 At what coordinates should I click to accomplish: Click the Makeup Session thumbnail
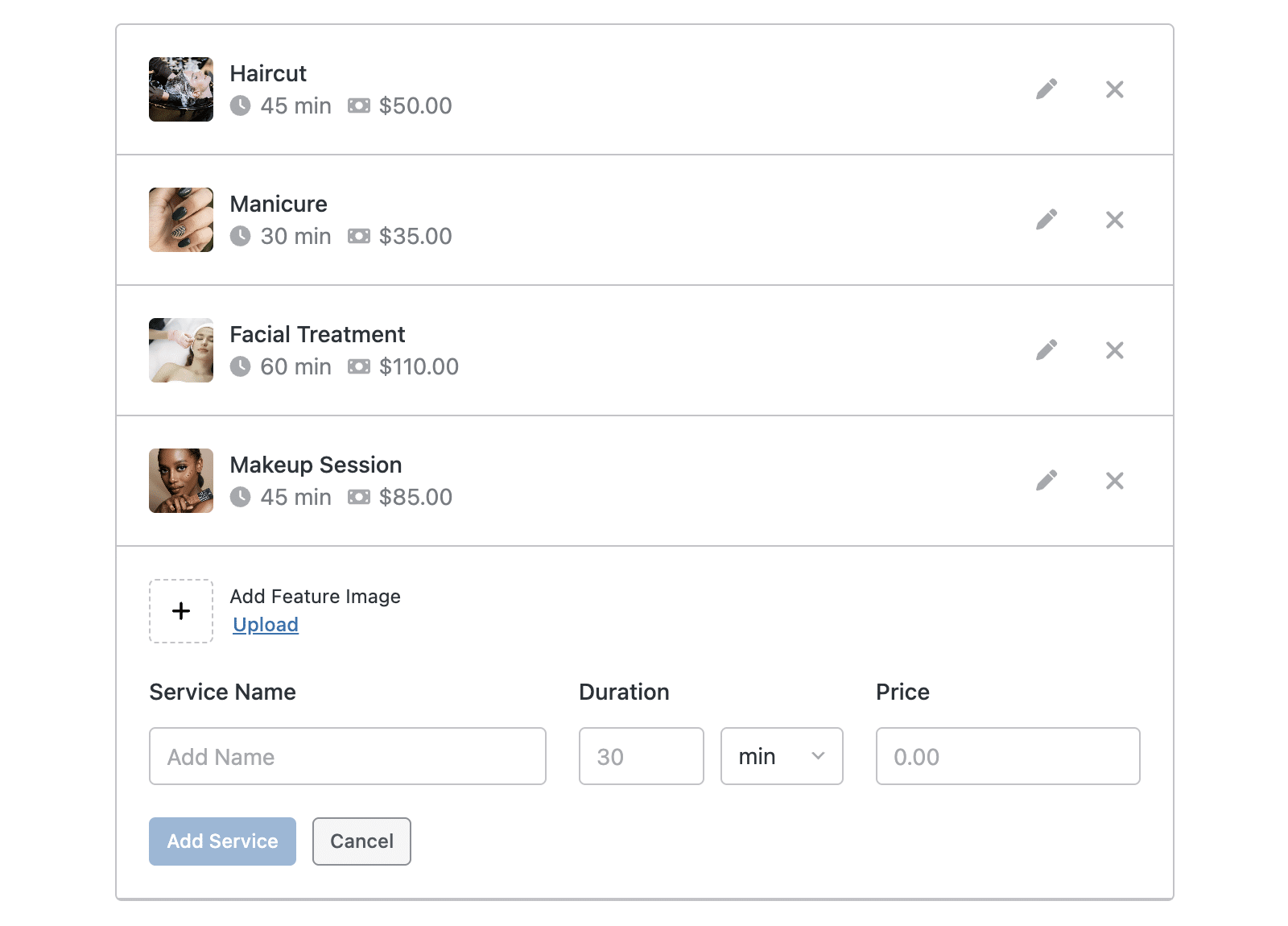tap(181, 481)
